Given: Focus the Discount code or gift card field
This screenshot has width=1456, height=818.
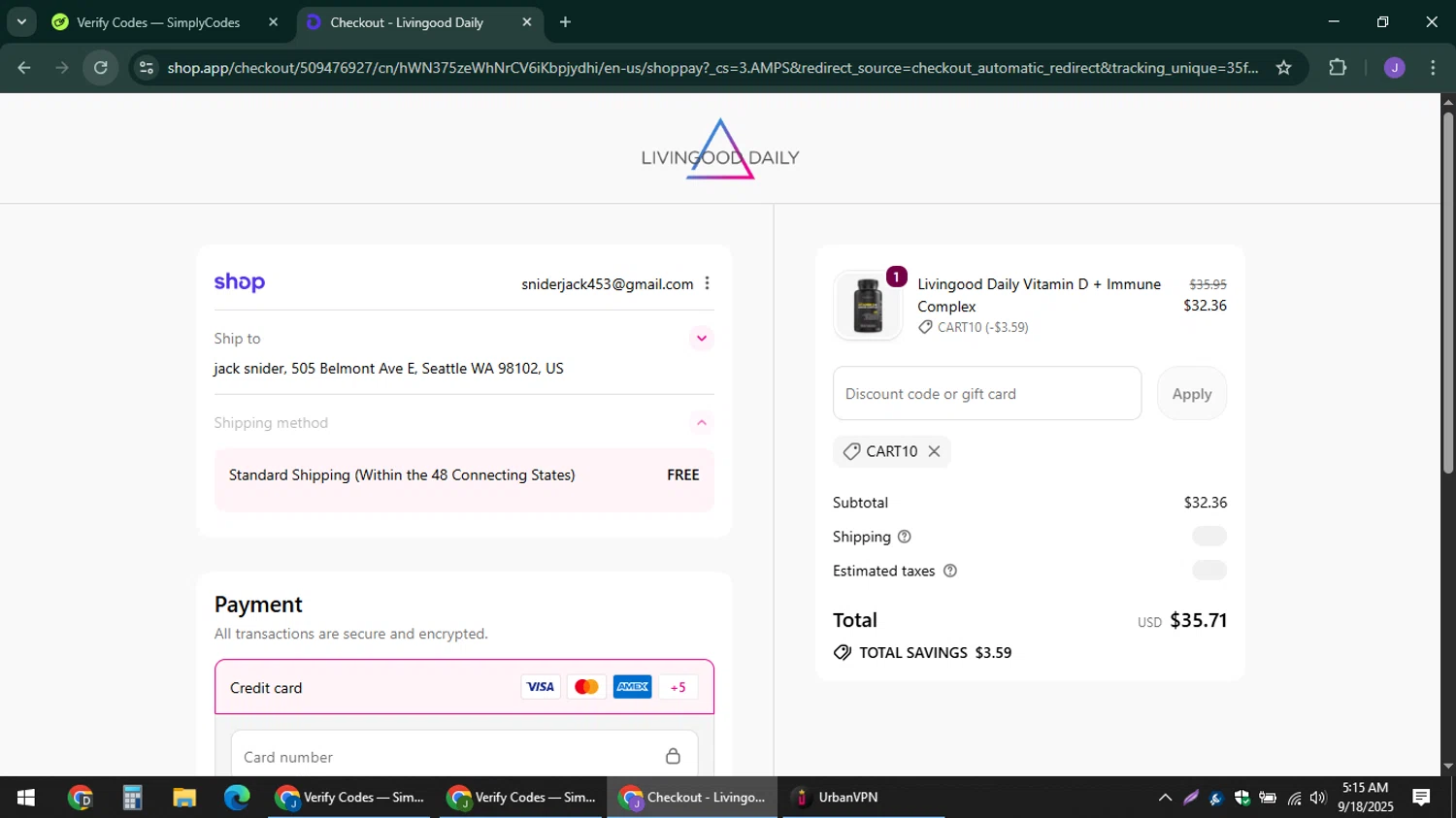Looking at the screenshot, I should point(987,394).
